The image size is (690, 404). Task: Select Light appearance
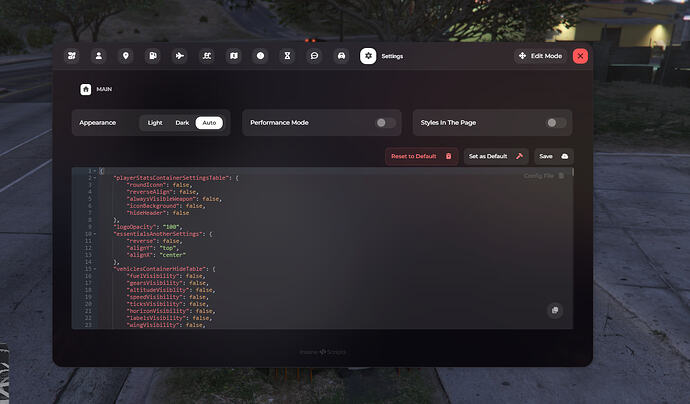tap(155, 123)
